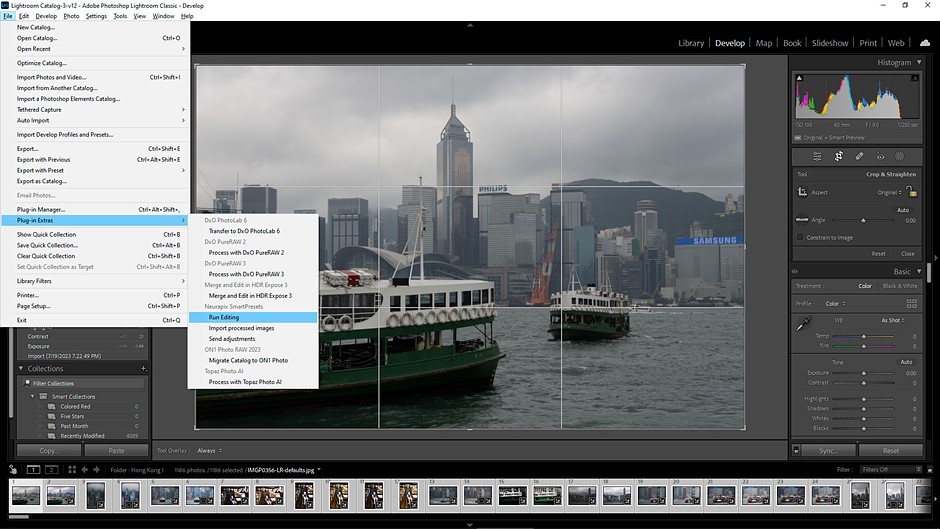The image size is (940, 529).
Task: Click the Sync settings button
Action: pyautogui.click(x=828, y=450)
